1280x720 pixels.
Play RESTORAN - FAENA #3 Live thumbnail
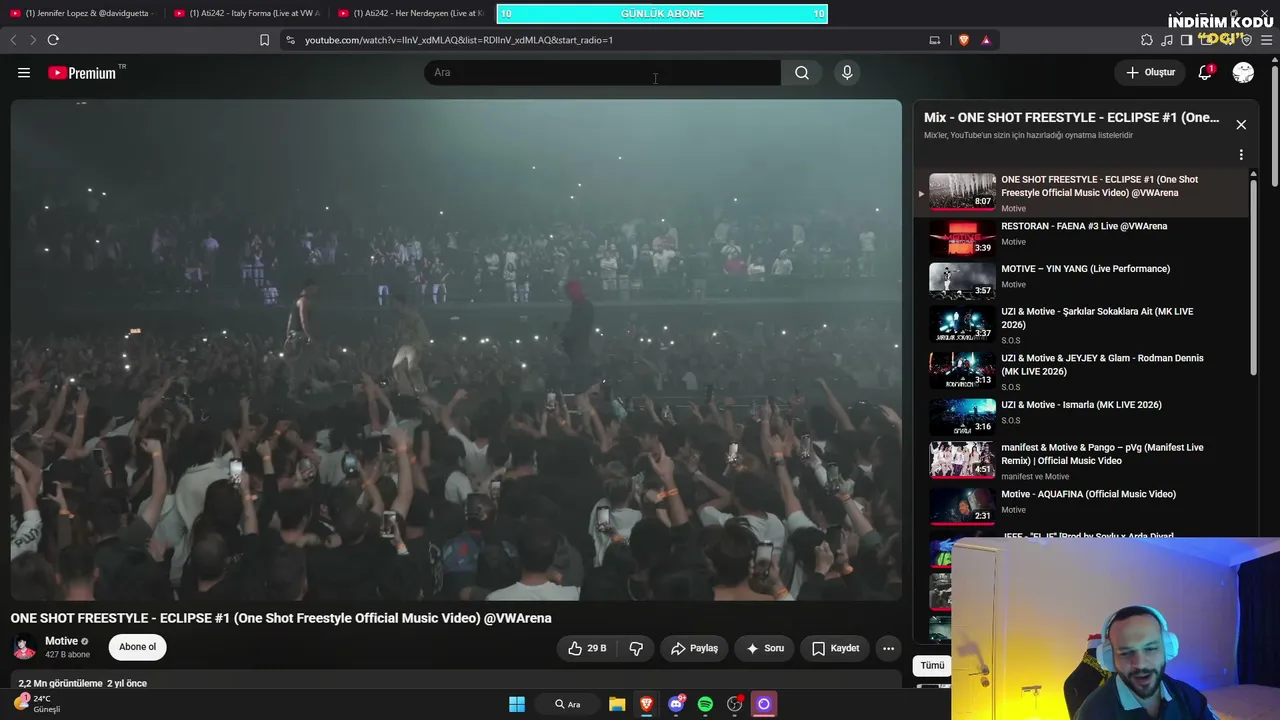(x=962, y=239)
